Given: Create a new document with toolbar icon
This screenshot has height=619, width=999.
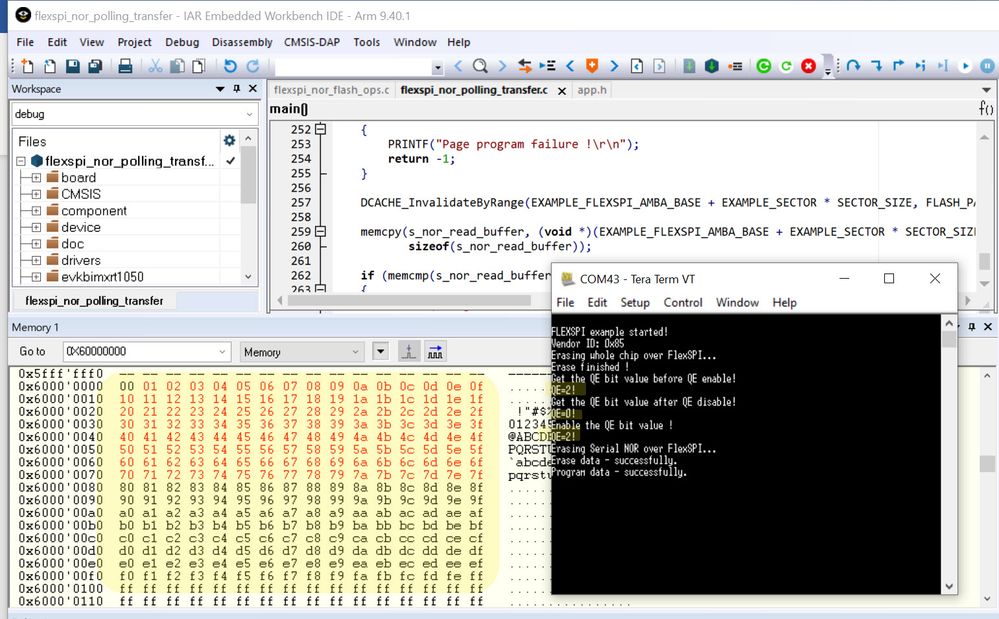Looking at the screenshot, I should tap(27, 66).
